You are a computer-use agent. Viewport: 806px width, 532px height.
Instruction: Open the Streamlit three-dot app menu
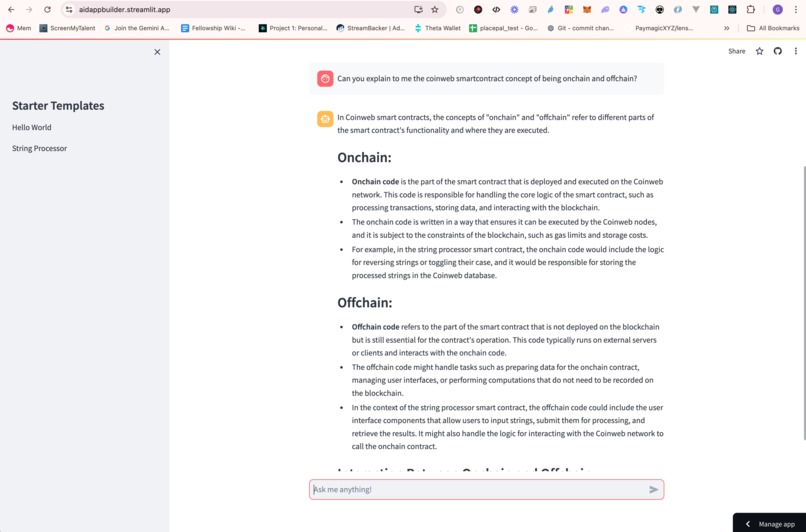click(x=796, y=51)
